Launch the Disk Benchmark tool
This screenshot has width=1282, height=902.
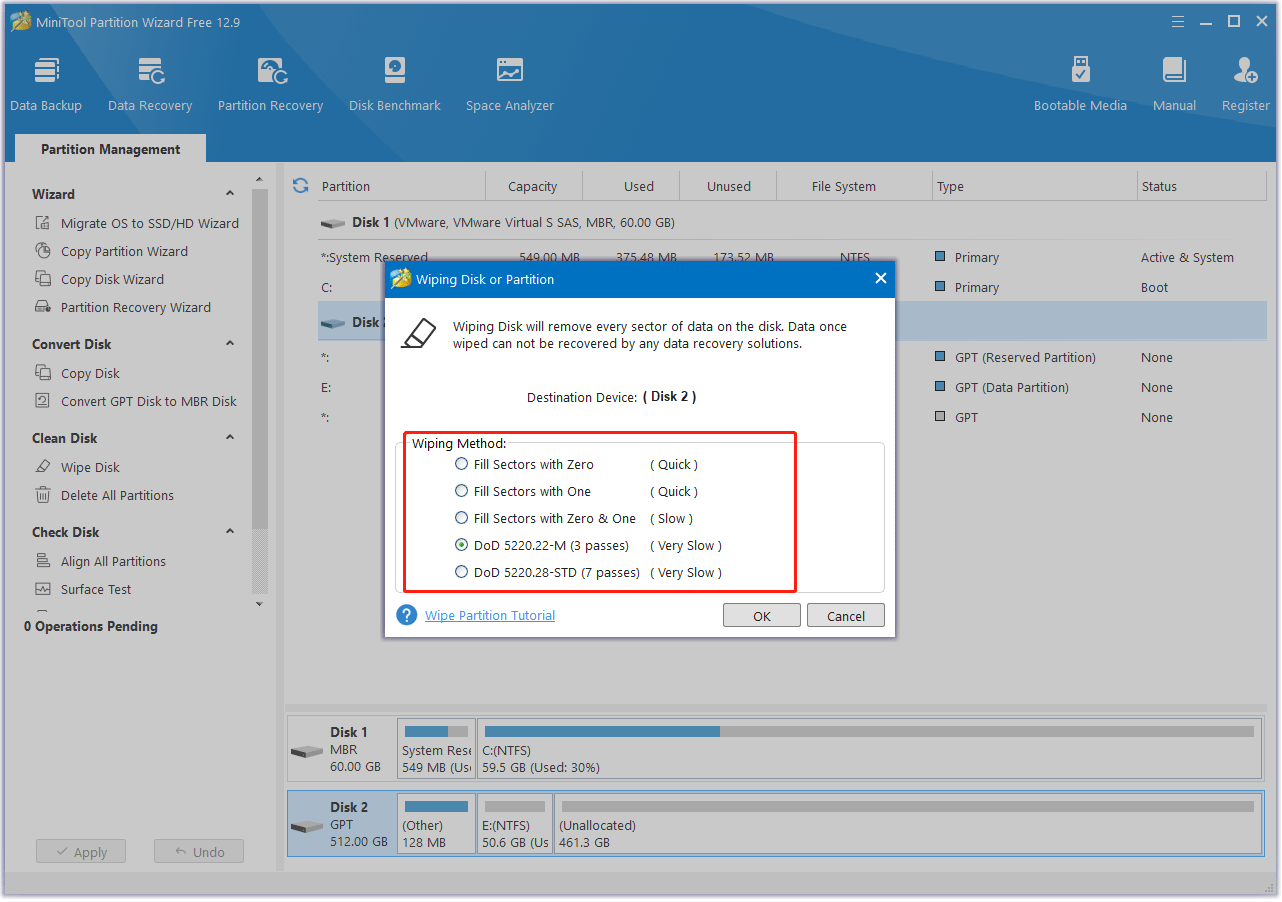(x=394, y=80)
